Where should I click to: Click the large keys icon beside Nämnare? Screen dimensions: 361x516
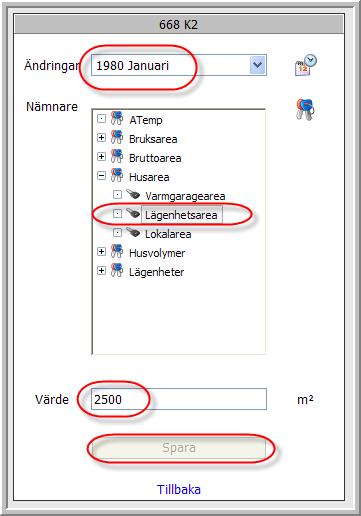pyautogui.click(x=305, y=109)
